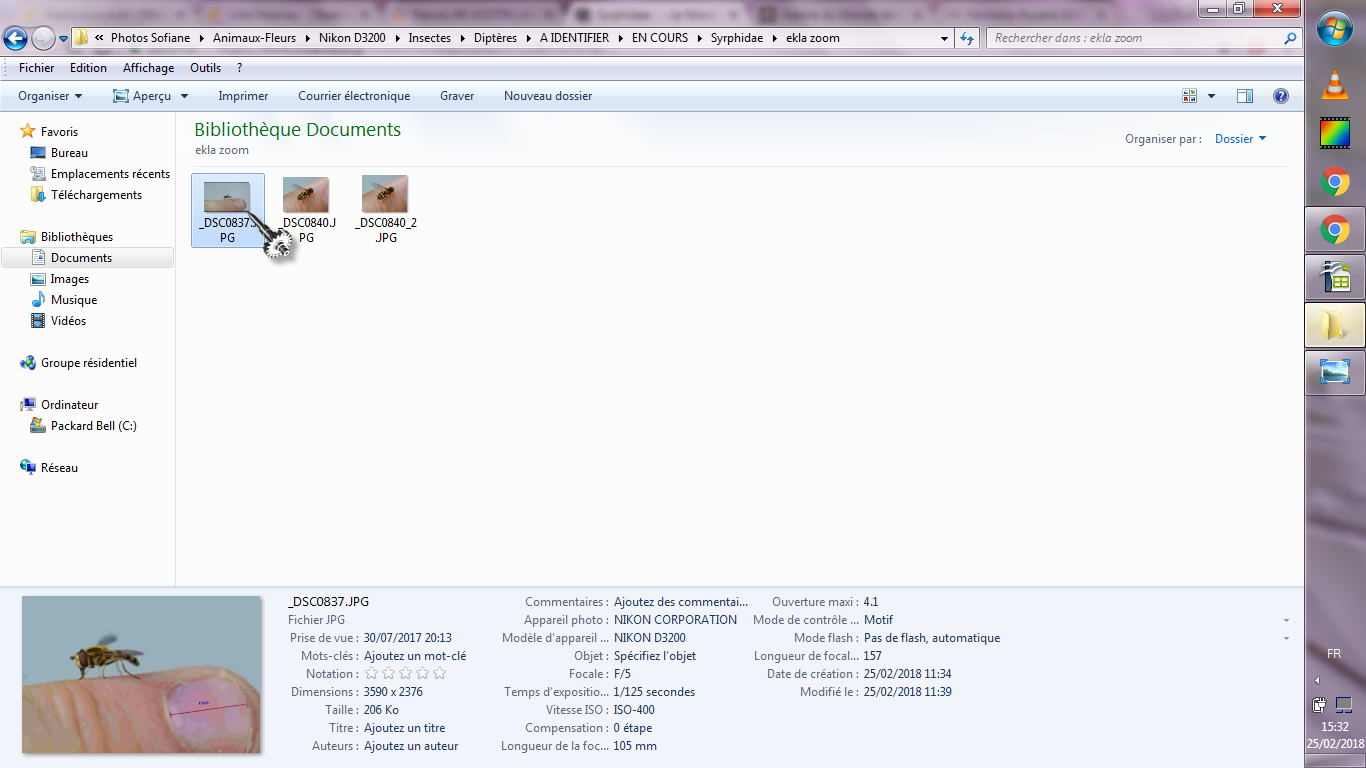Open the ? help menu
The image size is (1366, 768).
point(240,68)
